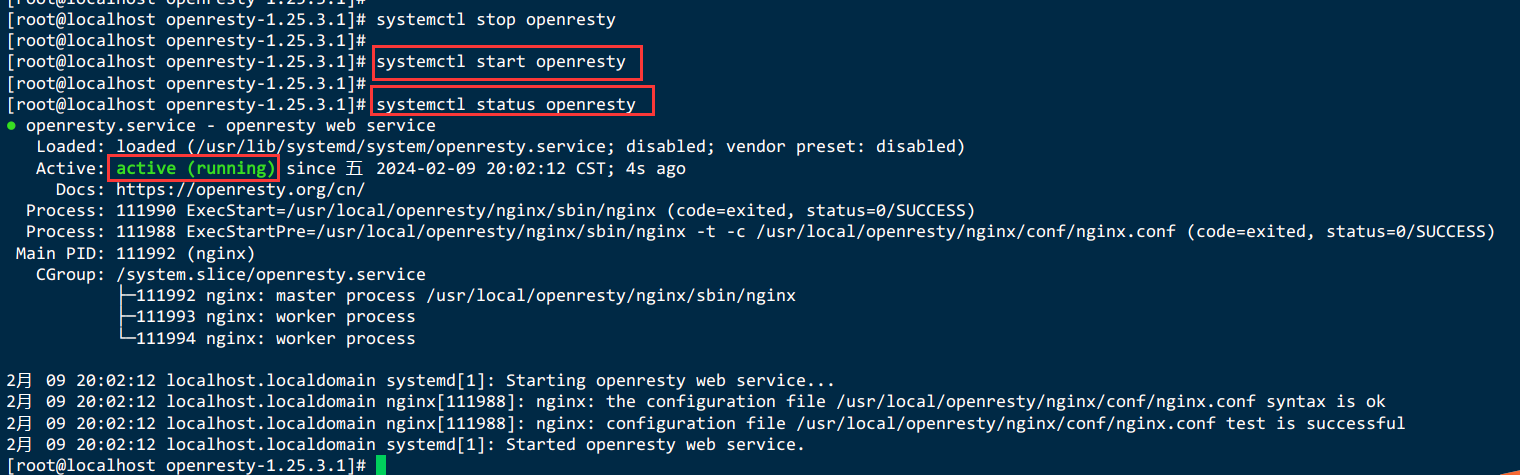1520x475 pixels.
Task: Click the 111994 nginx worker process entry
Action: tap(266, 339)
